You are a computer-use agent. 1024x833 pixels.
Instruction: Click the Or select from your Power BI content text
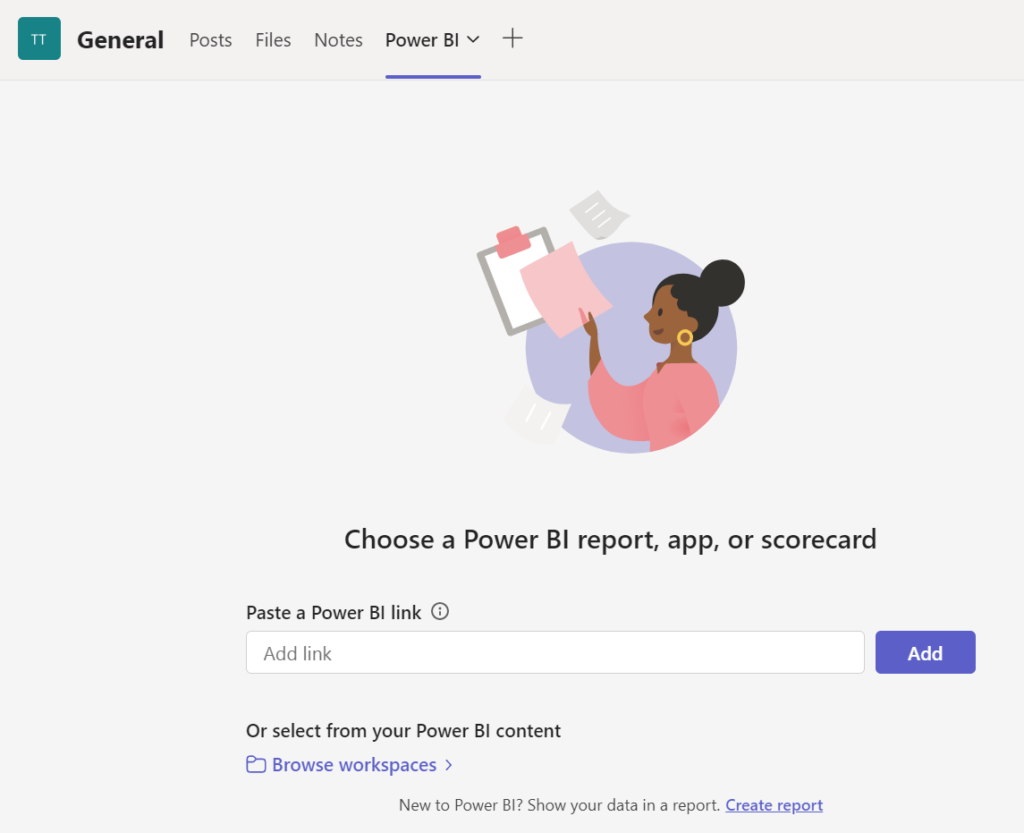coord(404,731)
